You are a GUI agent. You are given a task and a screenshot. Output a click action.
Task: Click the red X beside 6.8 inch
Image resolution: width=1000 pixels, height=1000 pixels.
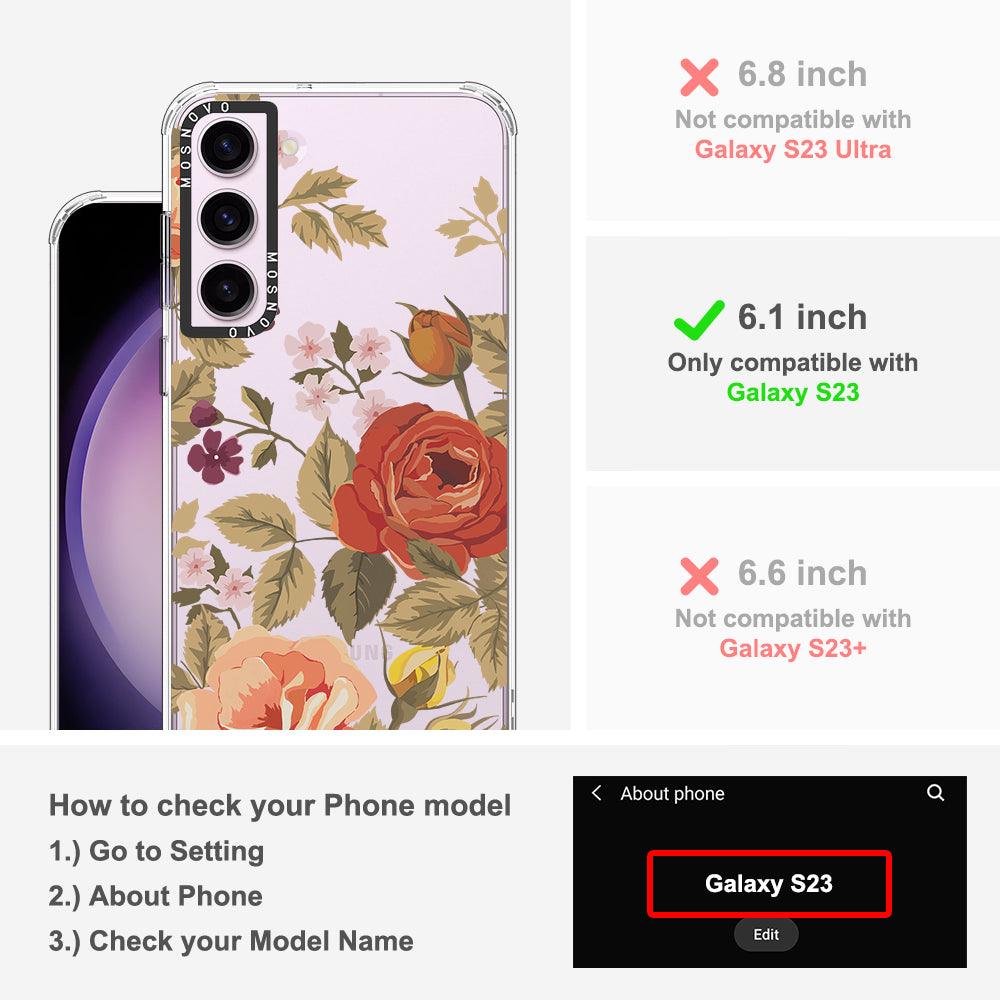[699, 77]
